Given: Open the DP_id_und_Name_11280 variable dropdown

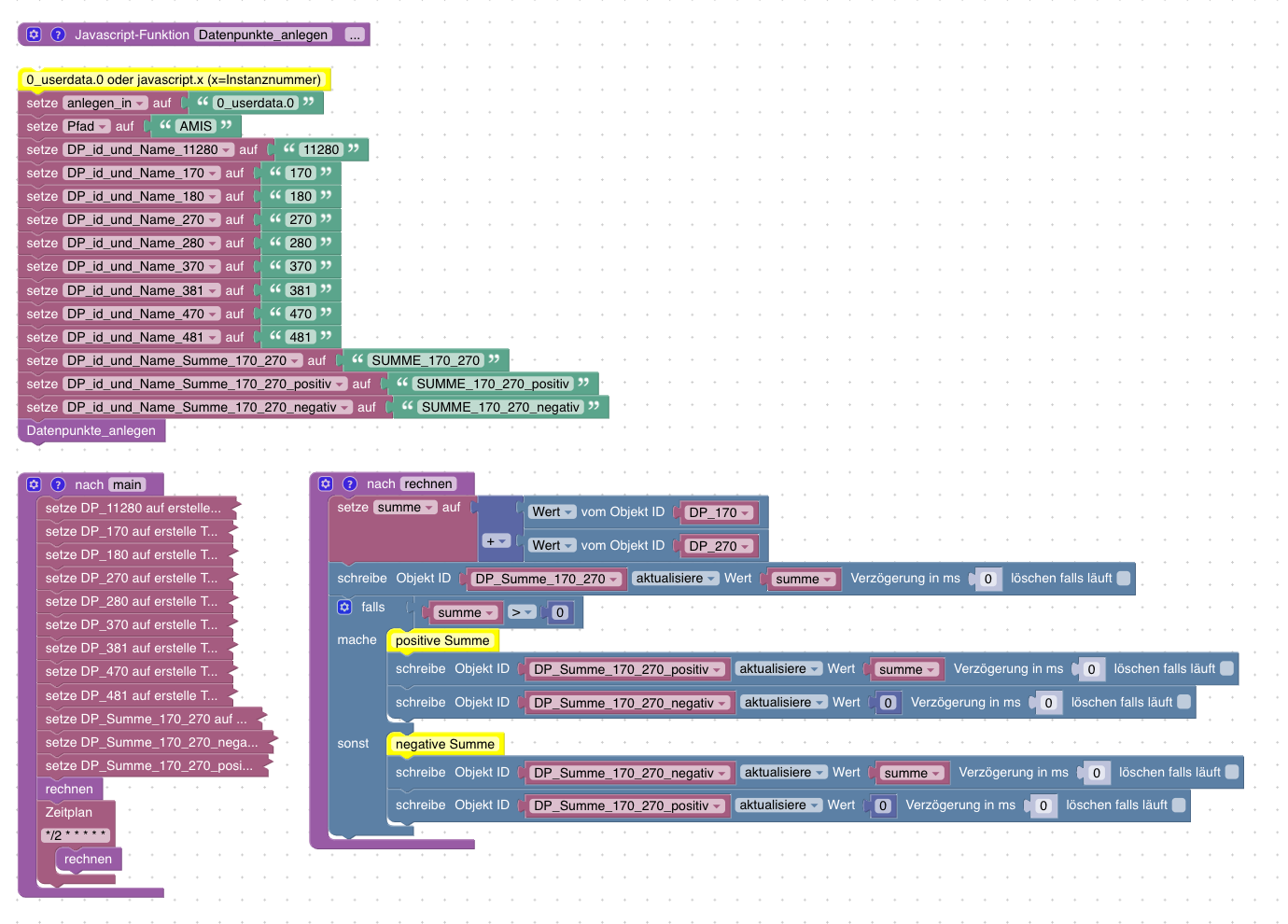Looking at the screenshot, I should [x=148, y=149].
